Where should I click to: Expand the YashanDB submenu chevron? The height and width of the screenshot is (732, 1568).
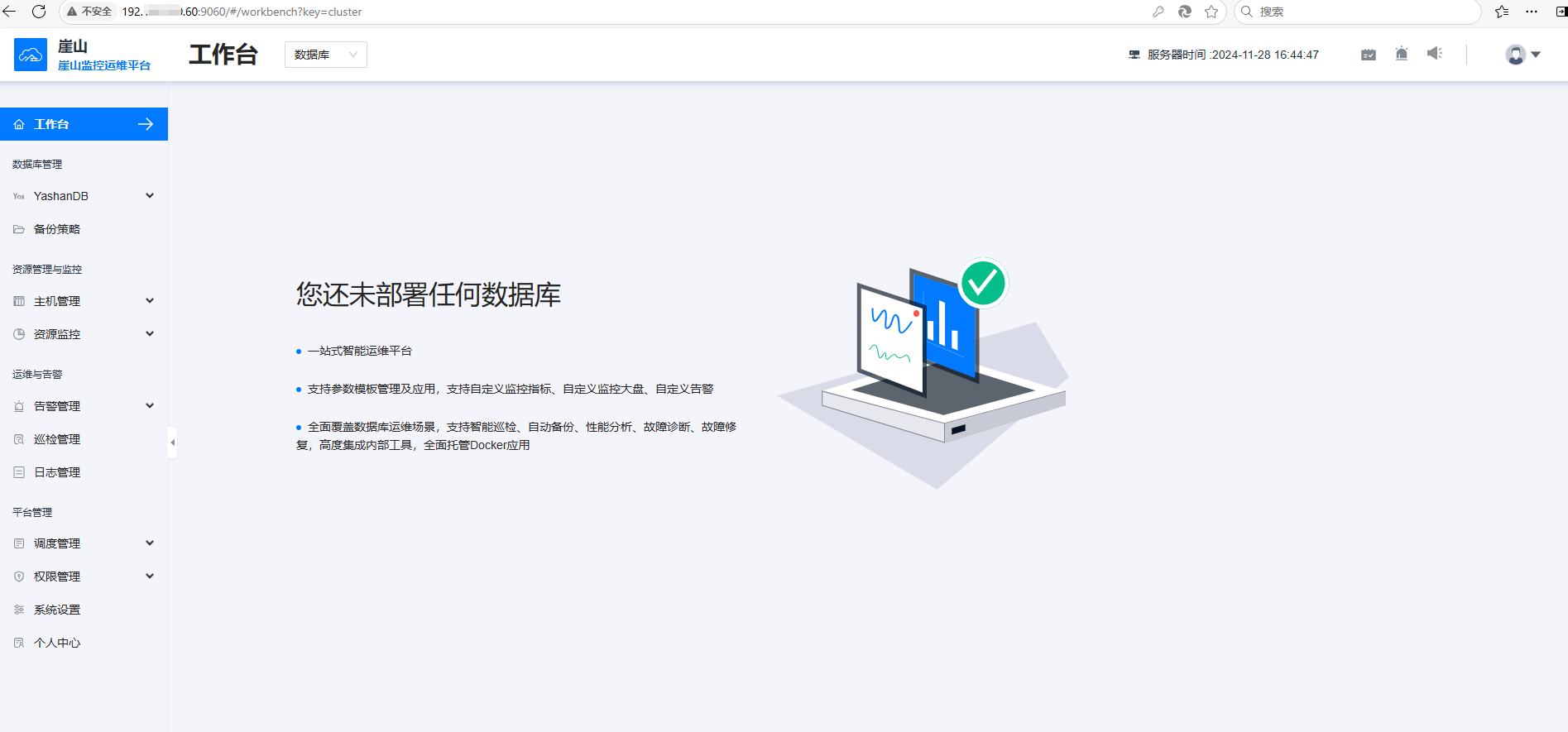[150, 196]
